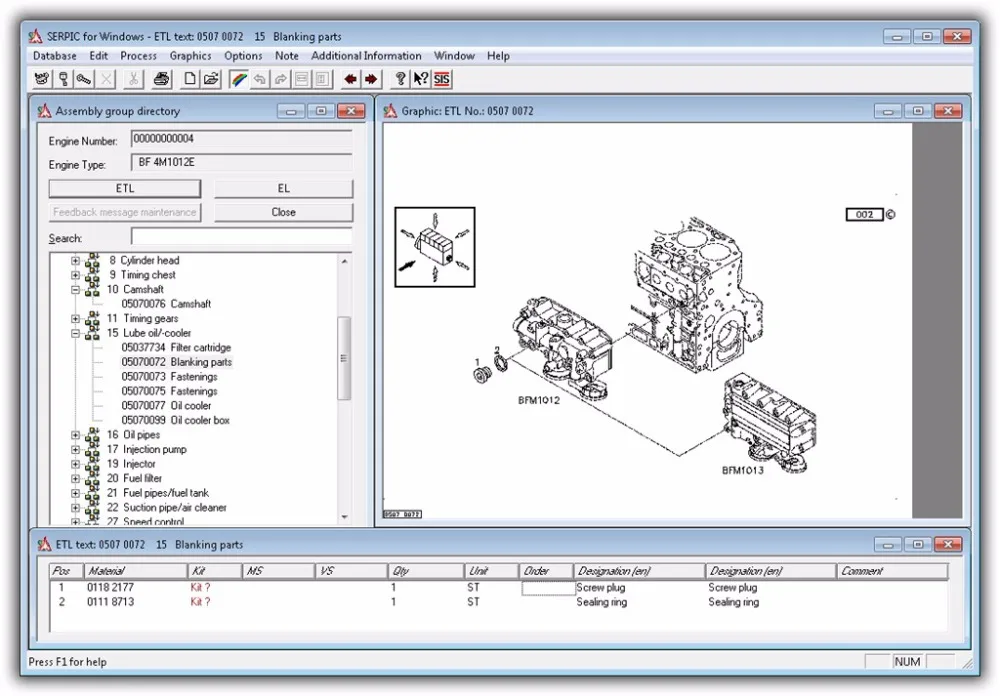Click the engine selection toolbar icon

(42, 79)
